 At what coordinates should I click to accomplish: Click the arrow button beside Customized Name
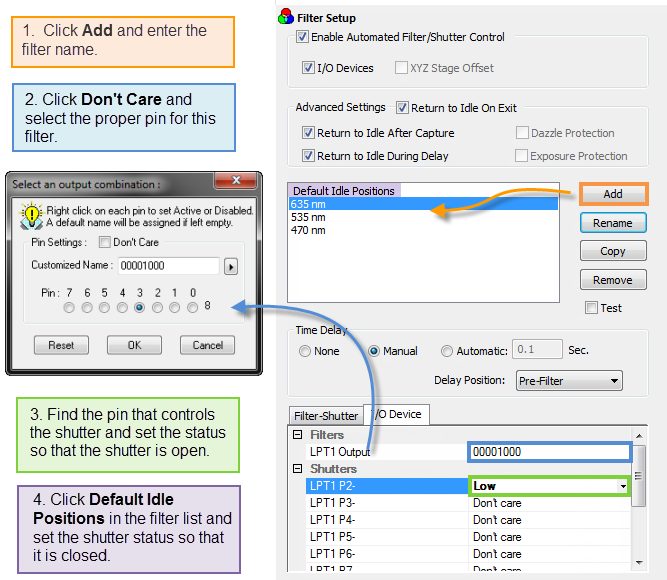(x=232, y=266)
